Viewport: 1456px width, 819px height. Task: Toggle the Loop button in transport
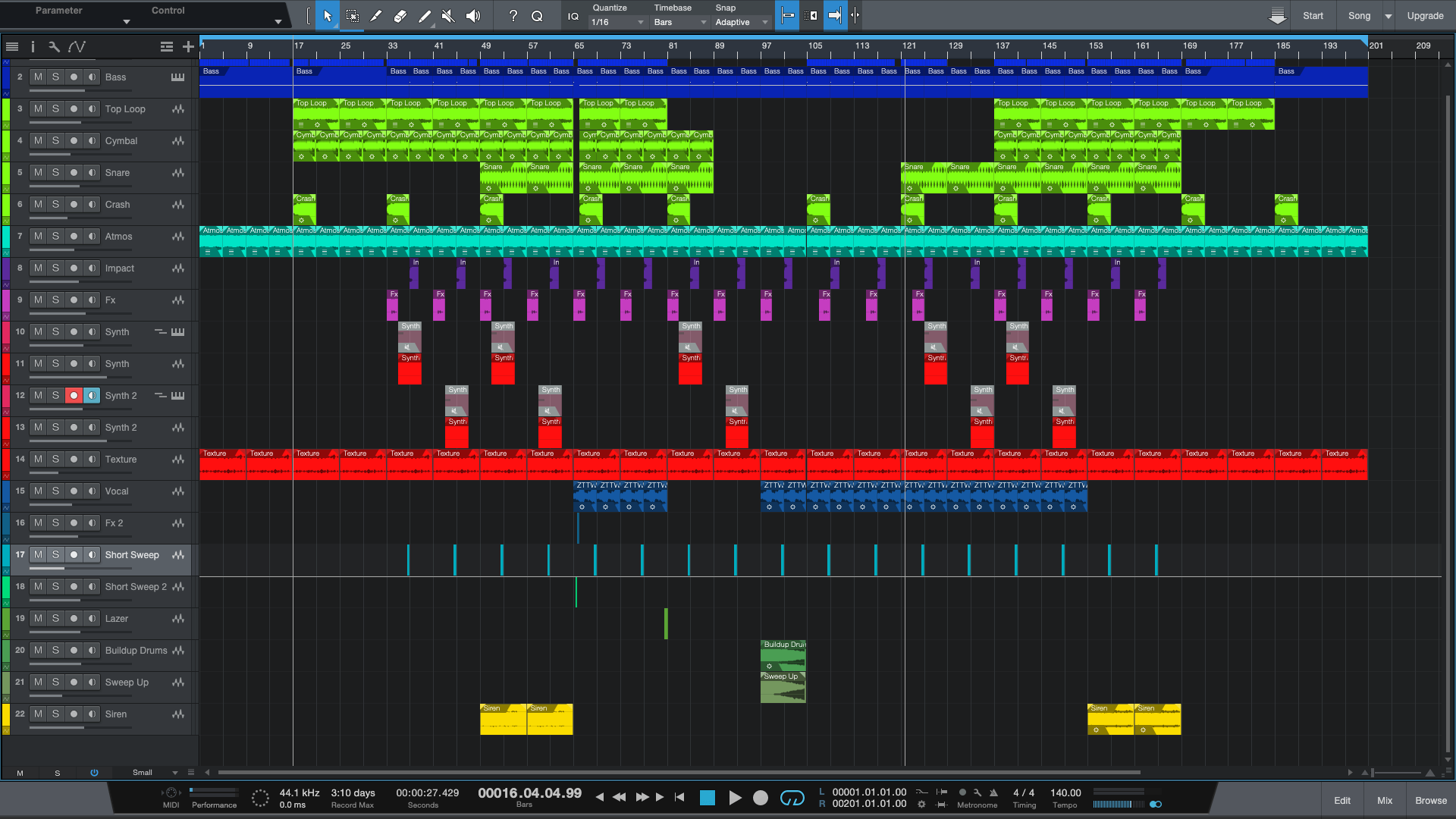coord(792,798)
